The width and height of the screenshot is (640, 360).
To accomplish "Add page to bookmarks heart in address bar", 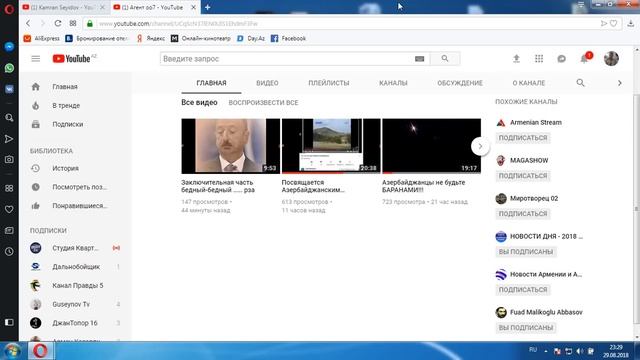I will pyautogui.click(x=613, y=23).
